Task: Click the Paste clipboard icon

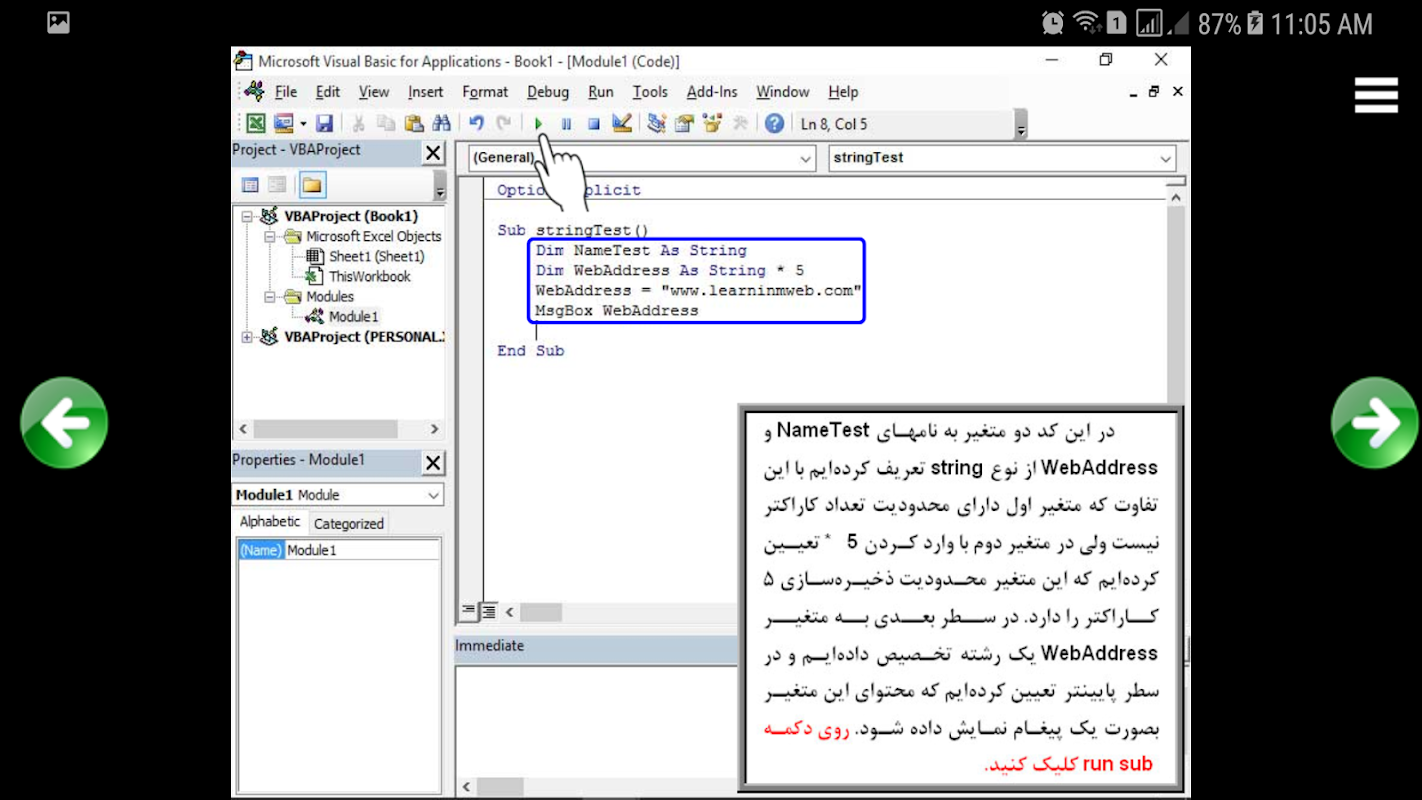Action: pos(414,124)
